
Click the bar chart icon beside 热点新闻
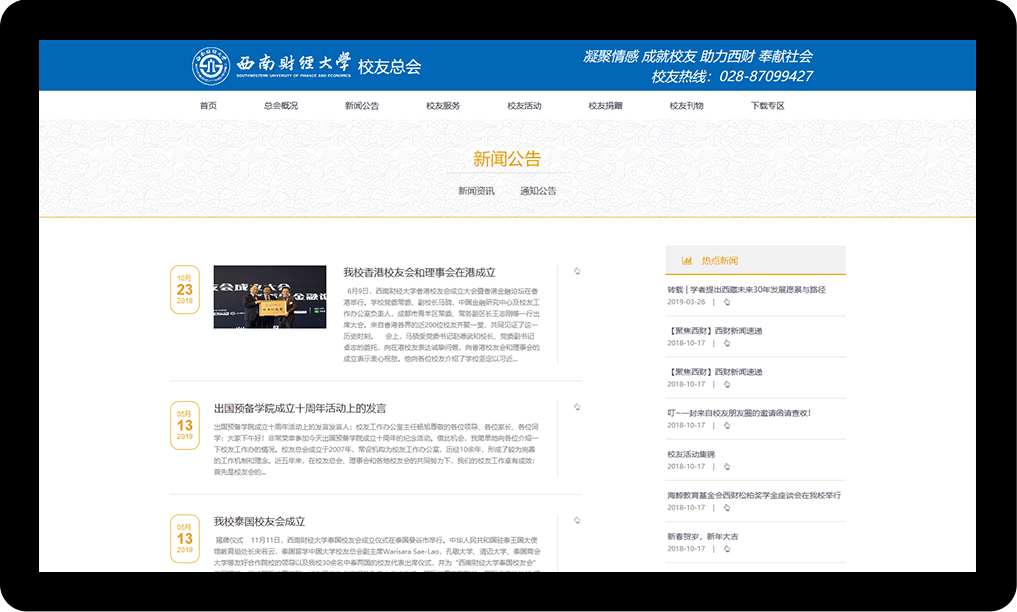click(687, 260)
